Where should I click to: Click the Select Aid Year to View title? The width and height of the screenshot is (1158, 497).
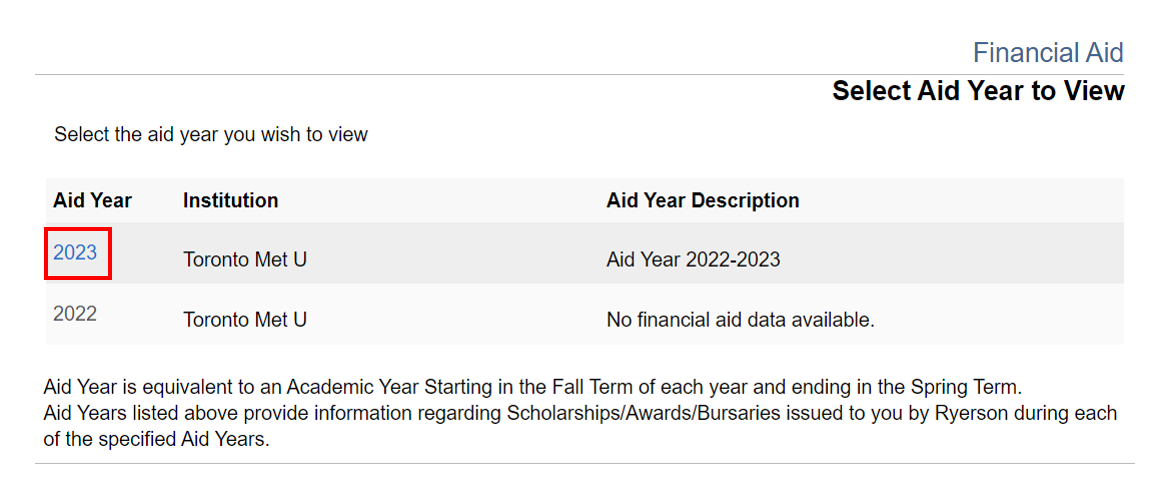(978, 91)
